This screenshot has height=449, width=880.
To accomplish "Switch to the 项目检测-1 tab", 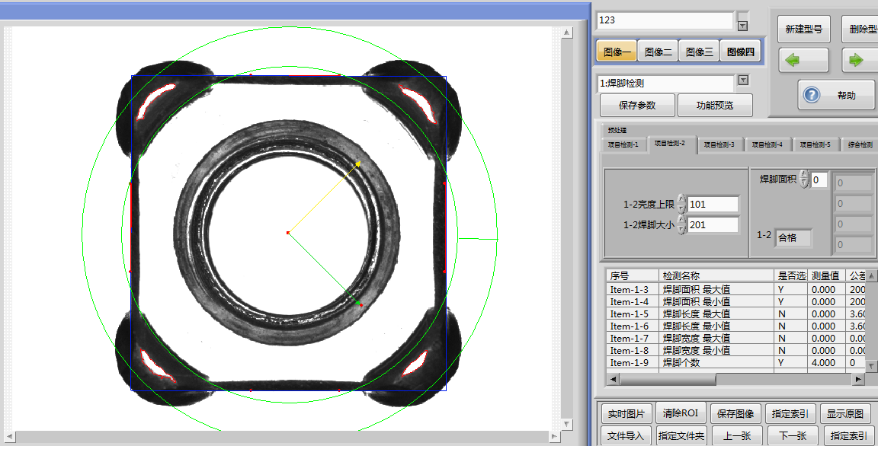I will [622, 145].
